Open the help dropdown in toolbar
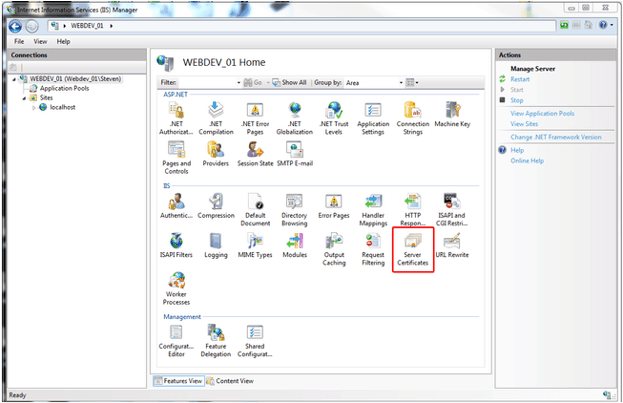The height and width of the screenshot is (403, 623). click(x=612, y=25)
